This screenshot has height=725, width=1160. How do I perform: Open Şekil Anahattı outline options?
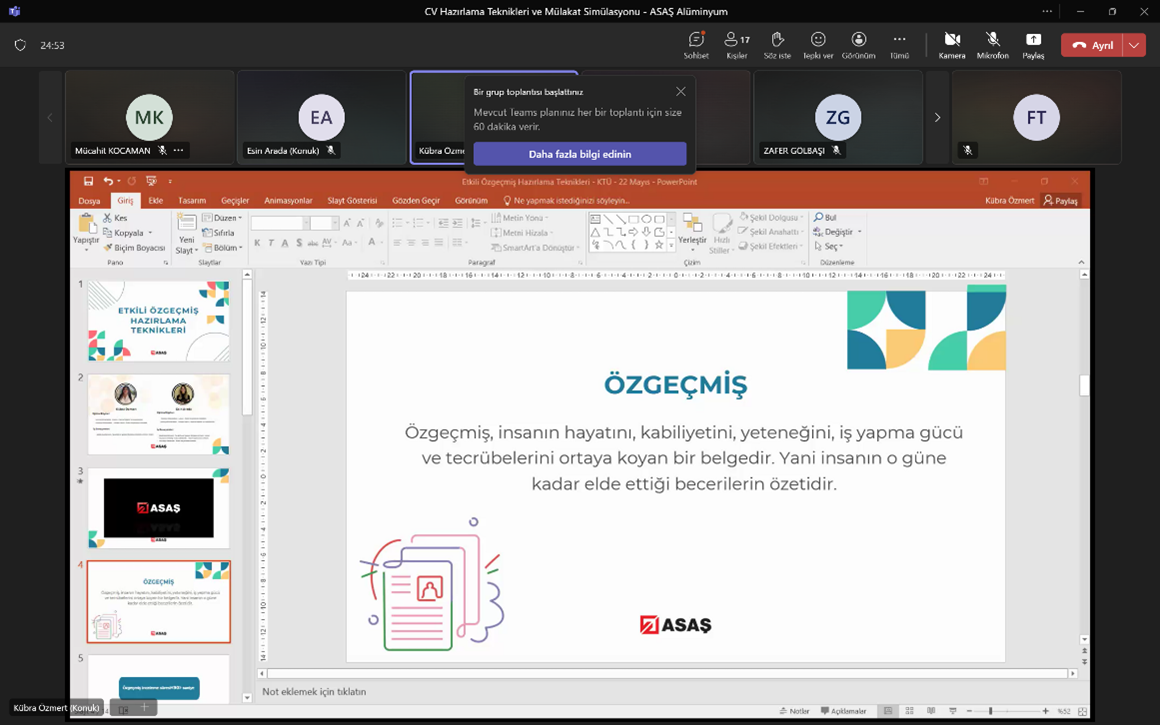(x=771, y=232)
